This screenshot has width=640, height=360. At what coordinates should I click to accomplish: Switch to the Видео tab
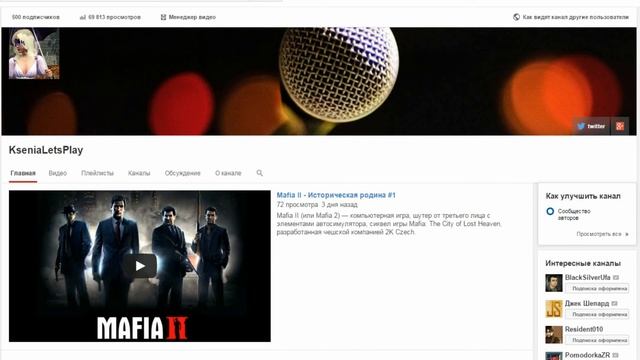58,173
